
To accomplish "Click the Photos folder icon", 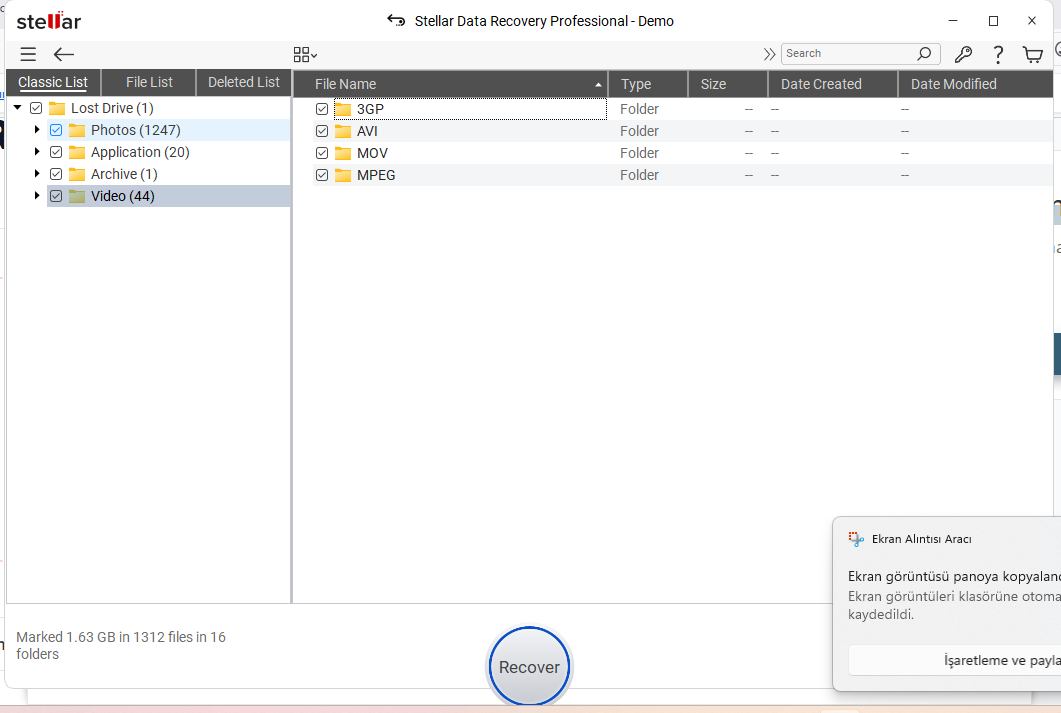I will coord(77,130).
